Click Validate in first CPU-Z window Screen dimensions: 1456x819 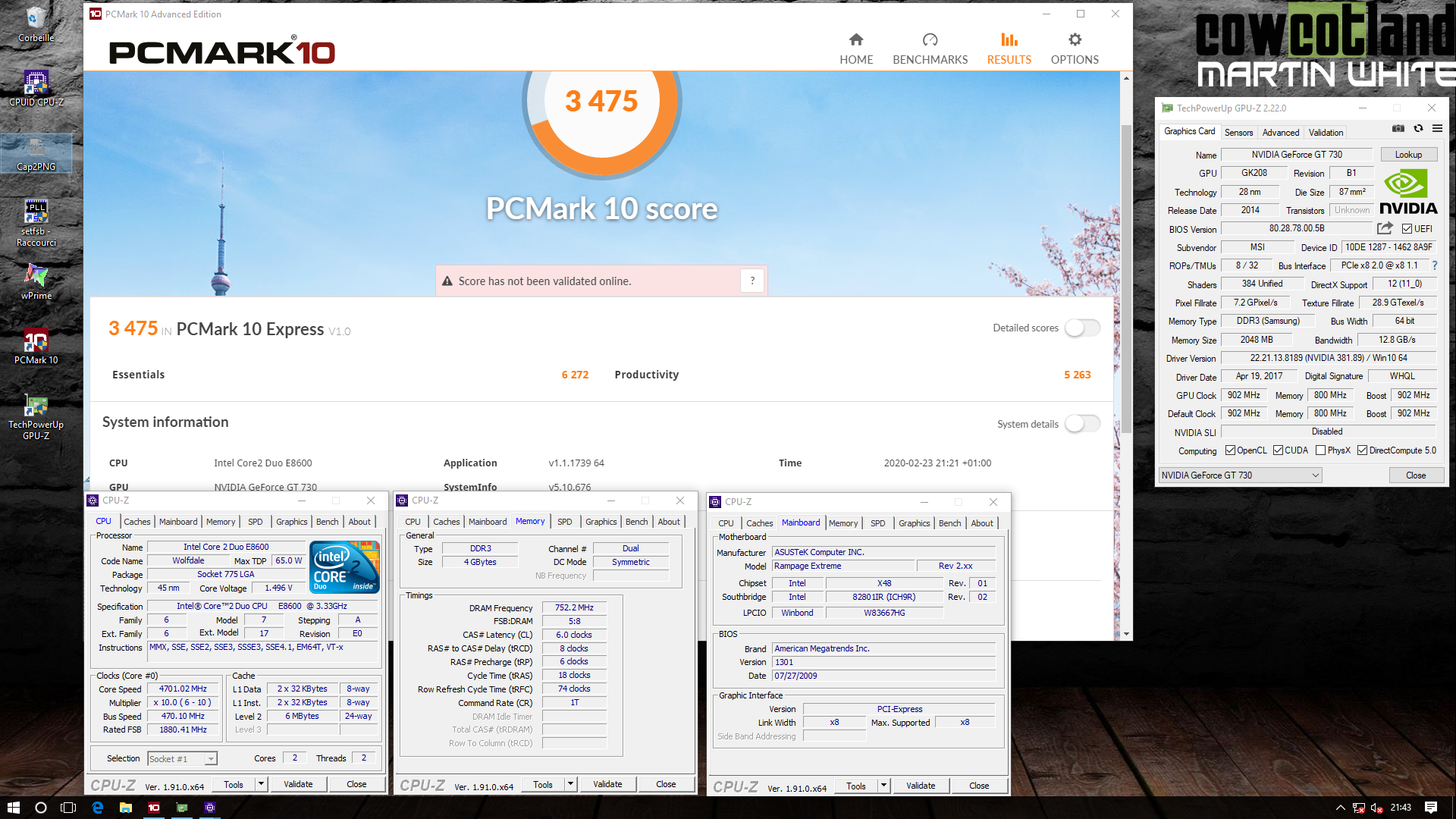coord(298,784)
